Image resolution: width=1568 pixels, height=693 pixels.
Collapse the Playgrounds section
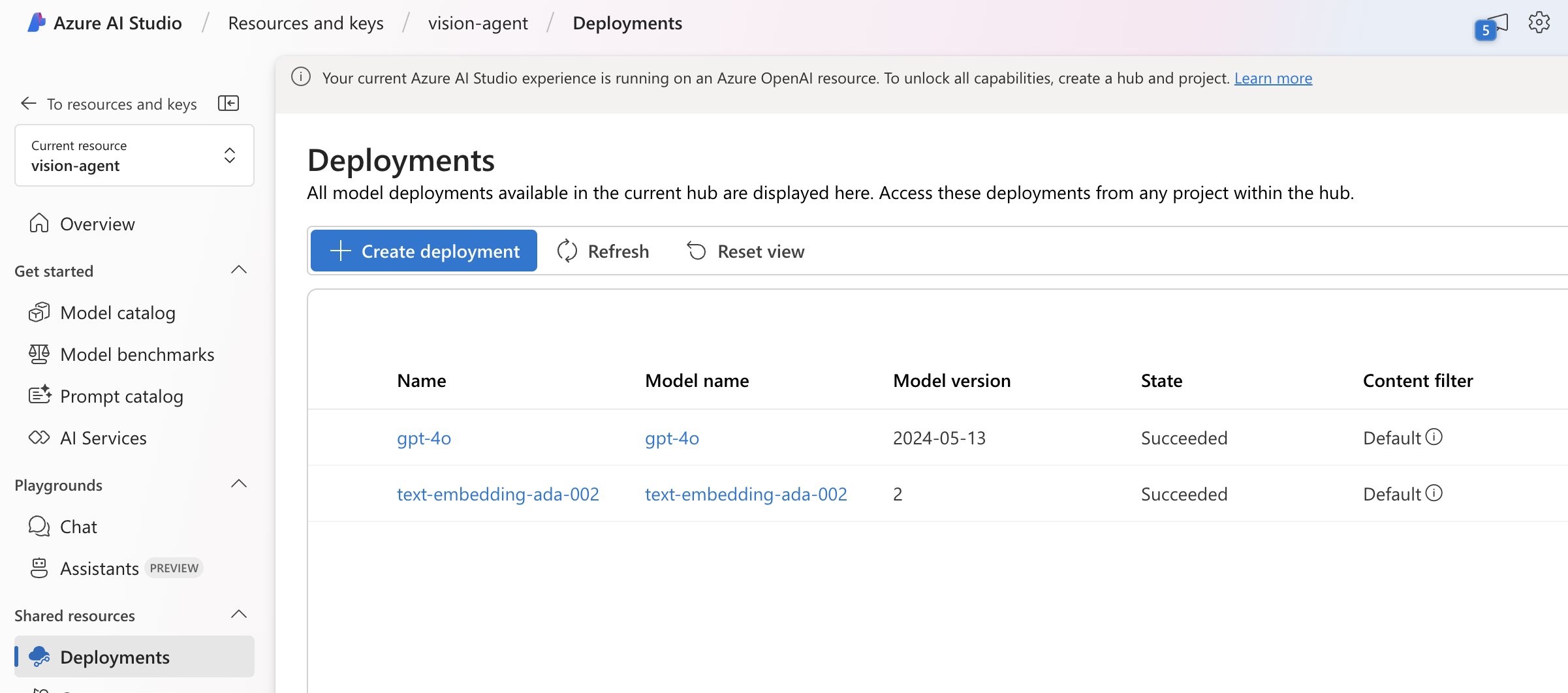(239, 484)
